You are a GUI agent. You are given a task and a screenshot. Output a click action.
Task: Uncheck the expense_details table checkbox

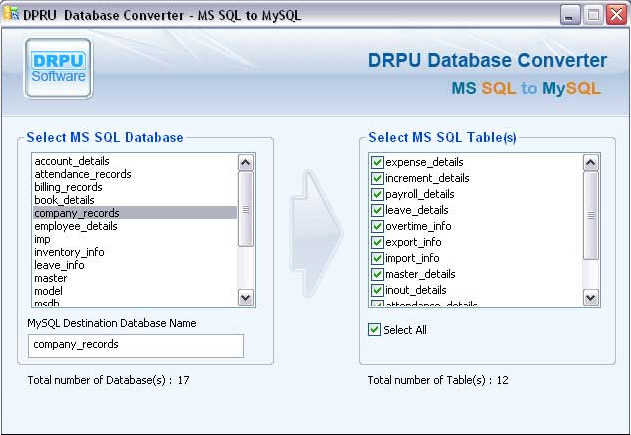pyautogui.click(x=377, y=162)
